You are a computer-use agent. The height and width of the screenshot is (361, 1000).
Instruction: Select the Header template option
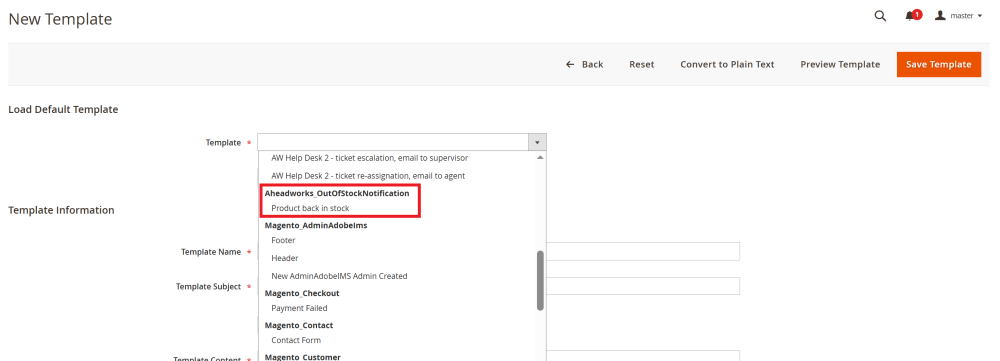[x=284, y=258]
